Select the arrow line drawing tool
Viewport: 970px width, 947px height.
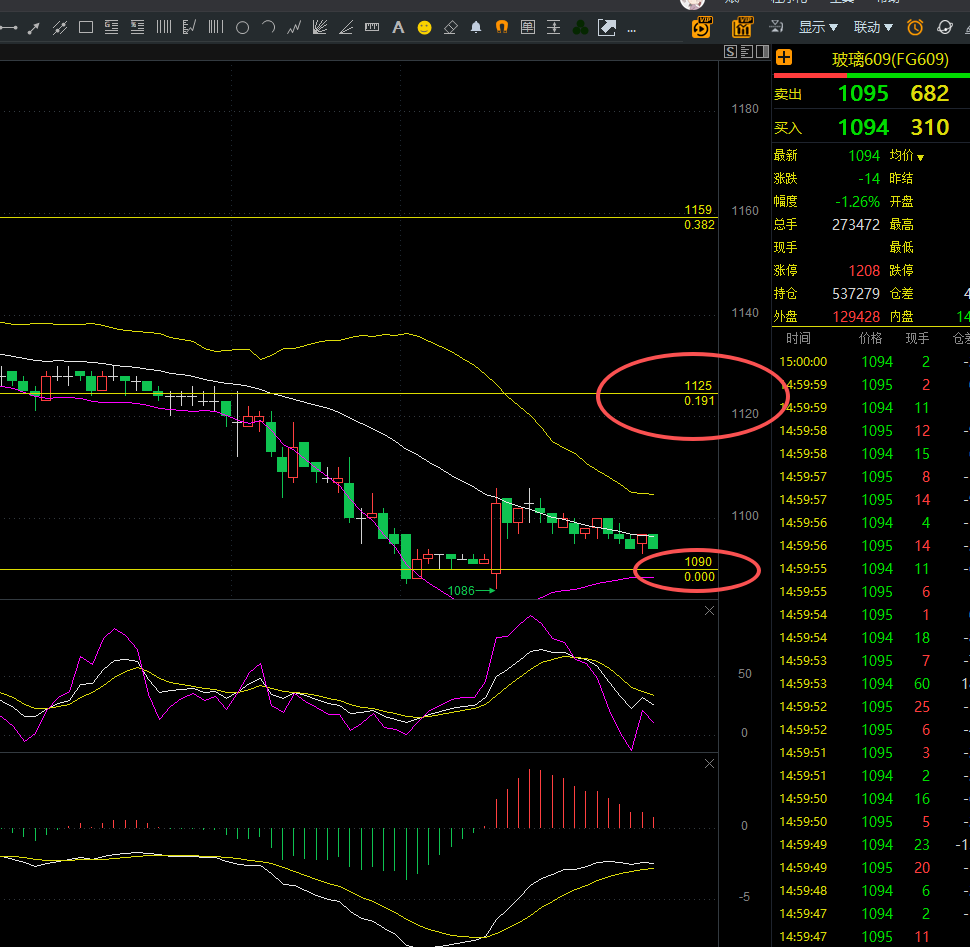pyautogui.click(x=34, y=28)
